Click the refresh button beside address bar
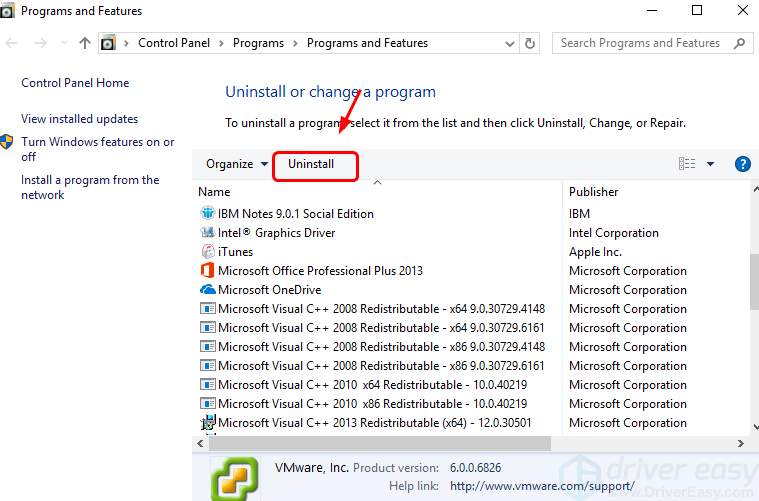 (x=530, y=44)
